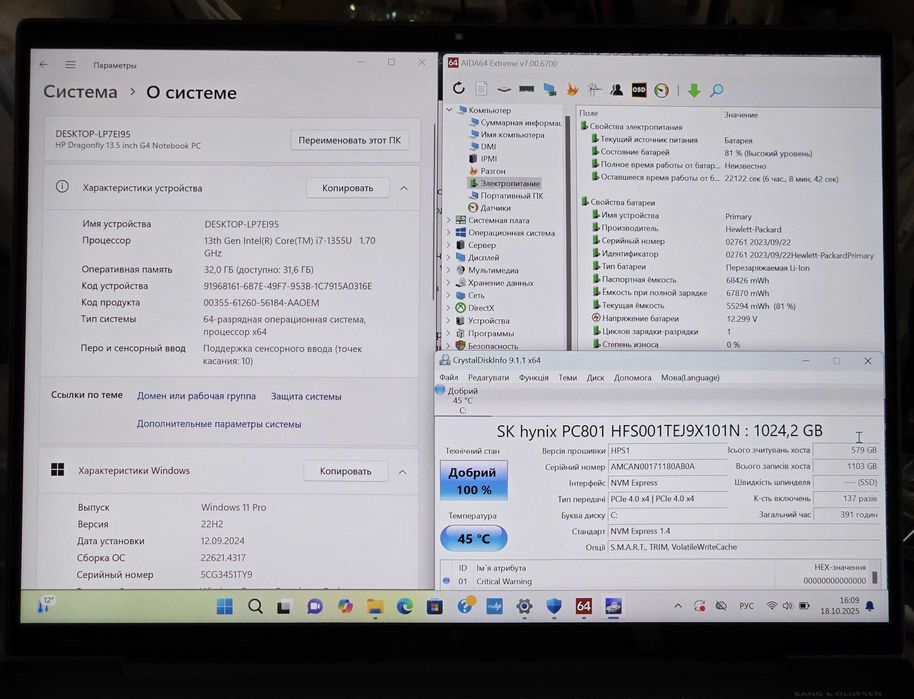Open Task View on taskbar

coord(284,606)
